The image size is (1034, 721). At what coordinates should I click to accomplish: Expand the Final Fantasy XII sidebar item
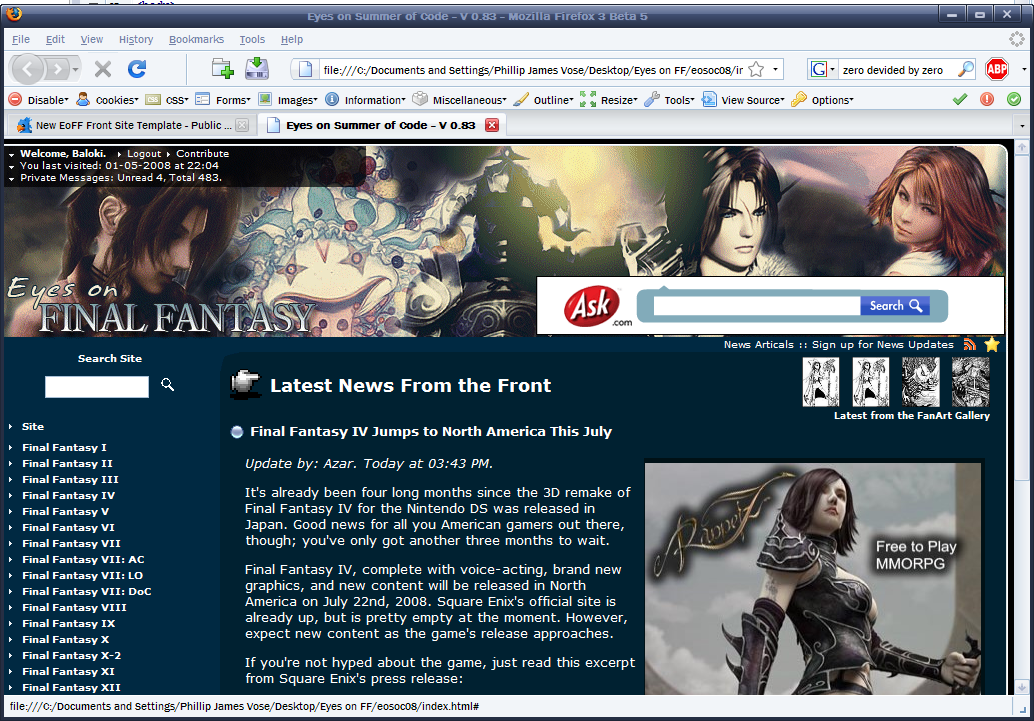[x=71, y=687]
